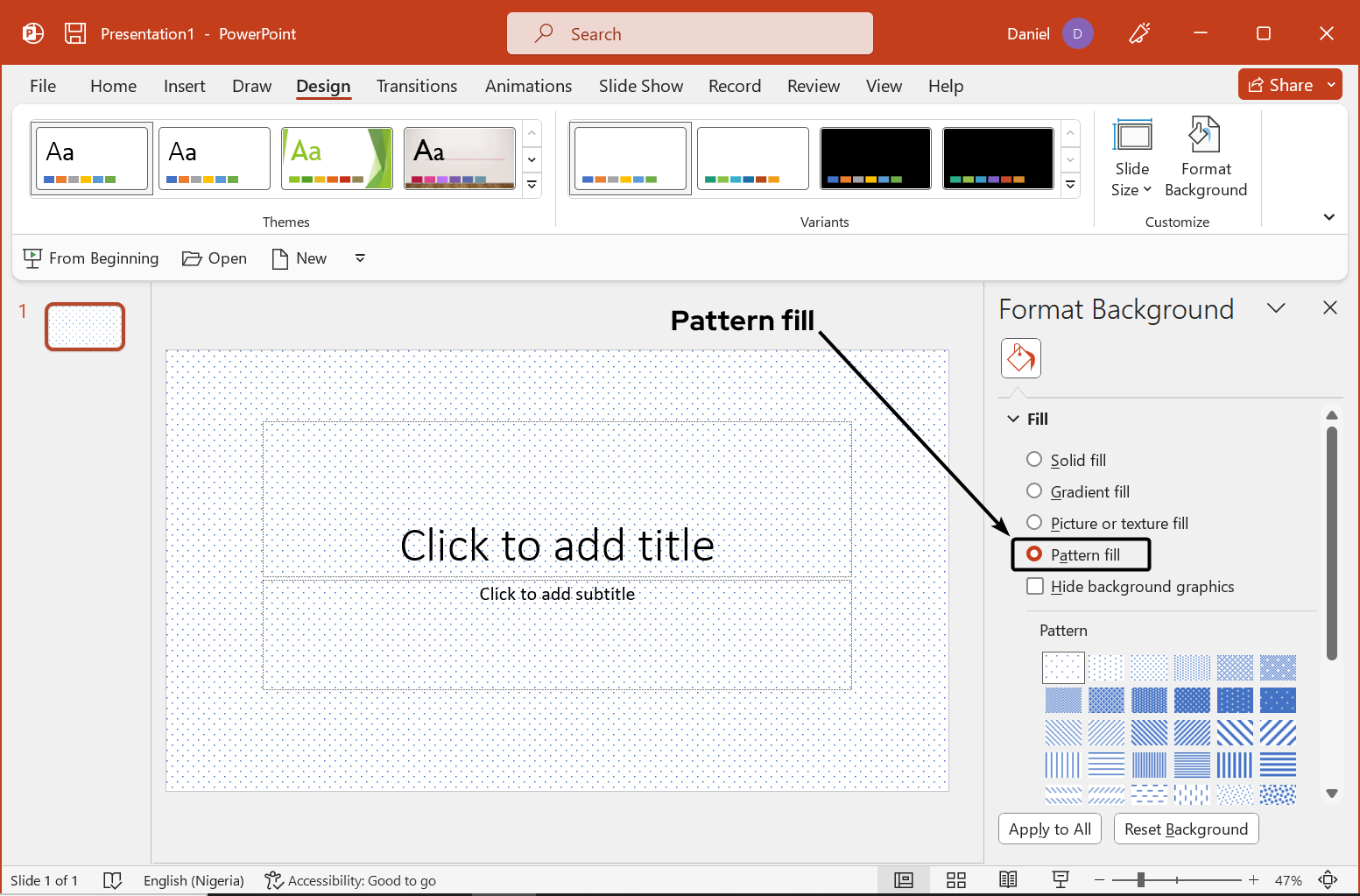Create a New presentation

[299, 258]
